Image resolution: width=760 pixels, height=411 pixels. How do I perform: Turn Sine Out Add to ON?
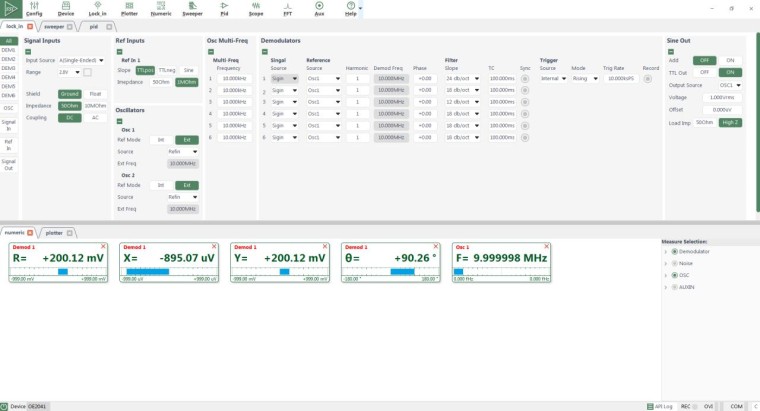click(x=729, y=60)
